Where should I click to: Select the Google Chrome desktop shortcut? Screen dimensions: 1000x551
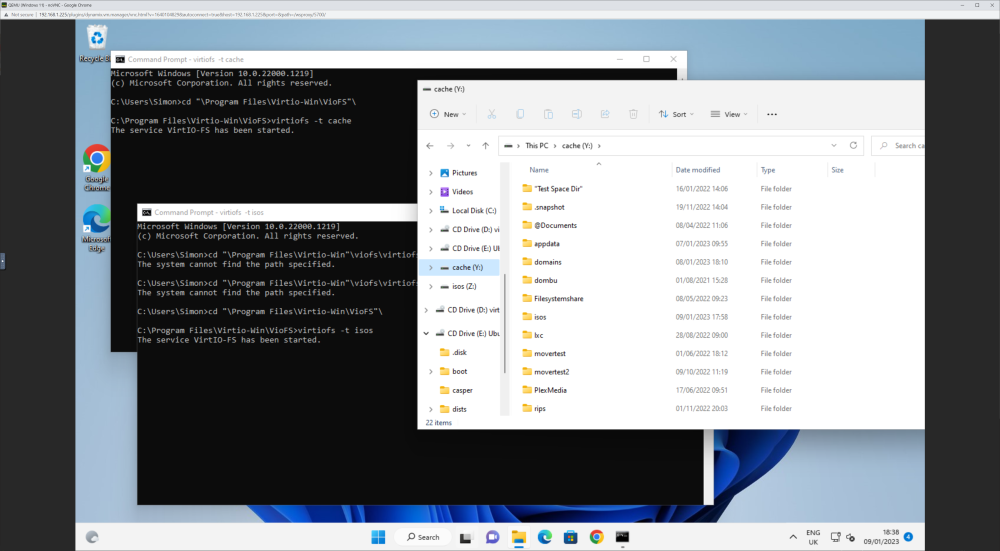click(96, 168)
